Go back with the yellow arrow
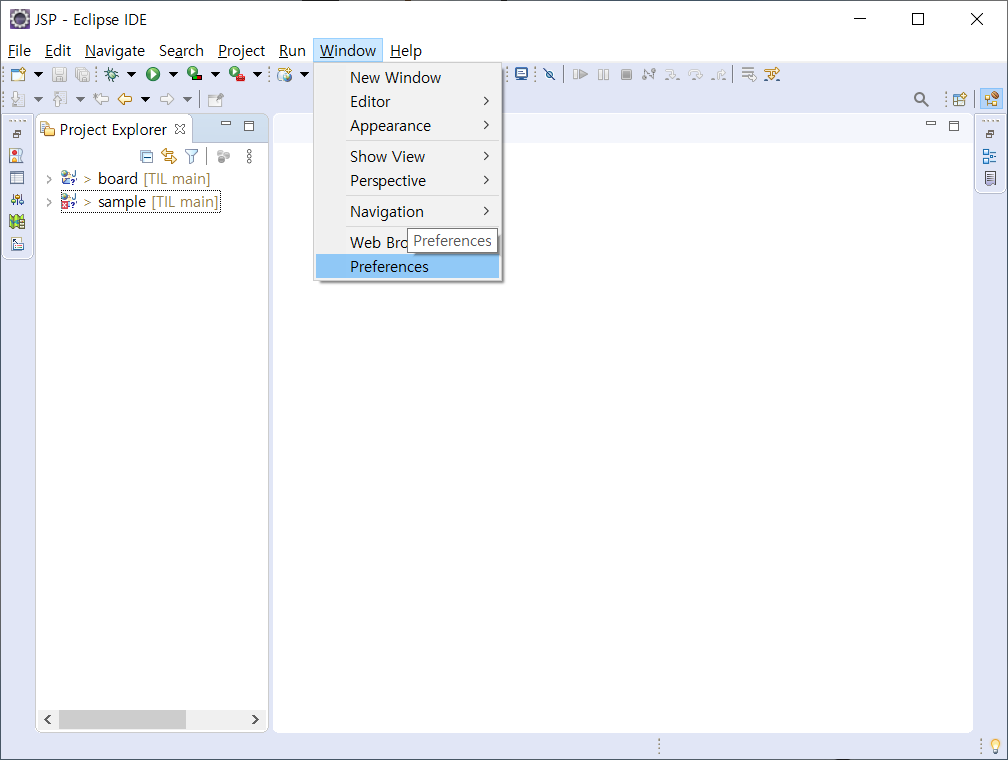This screenshot has width=1008, height=760. [125, 99]
